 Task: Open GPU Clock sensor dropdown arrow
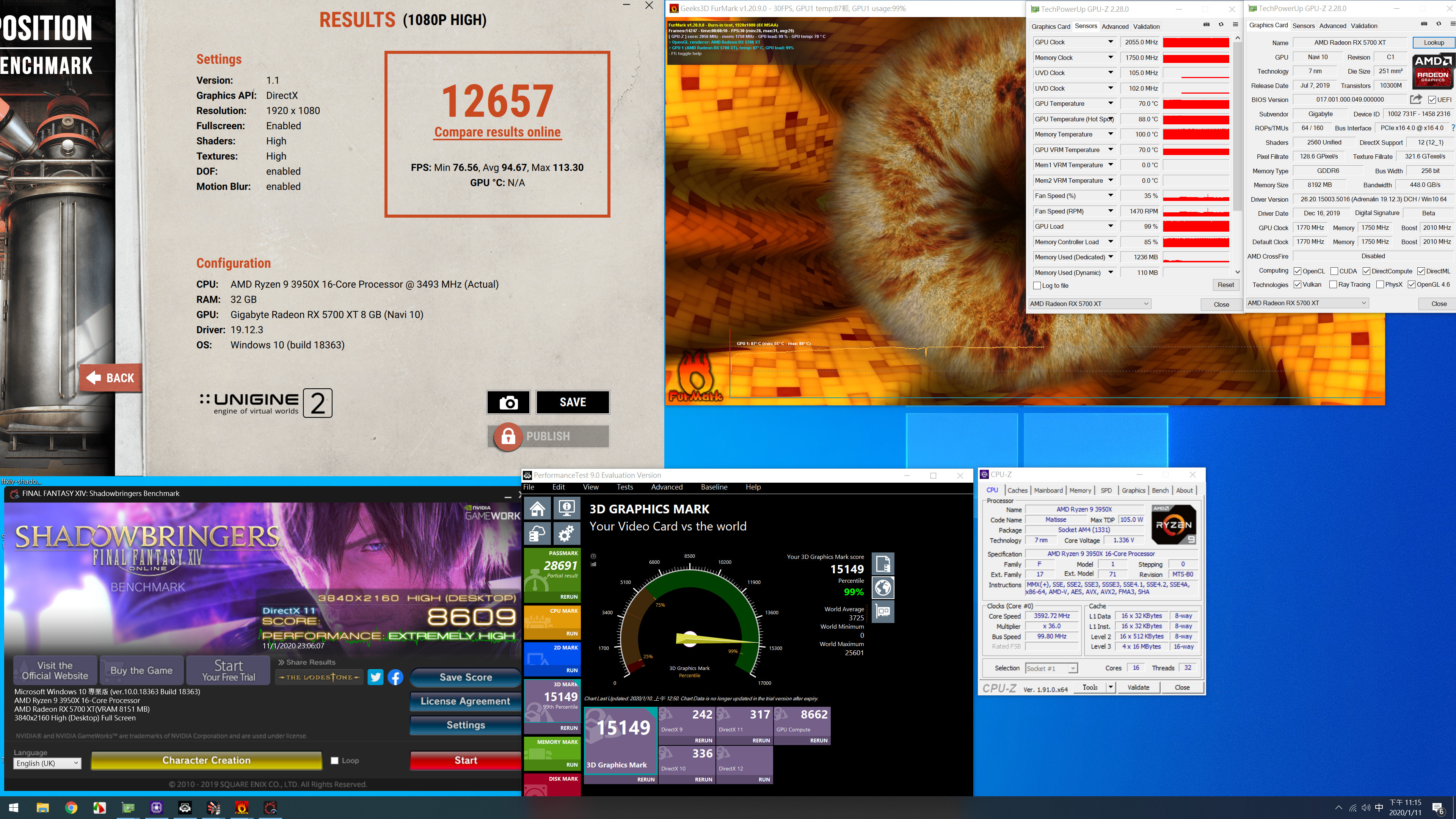1111,42
